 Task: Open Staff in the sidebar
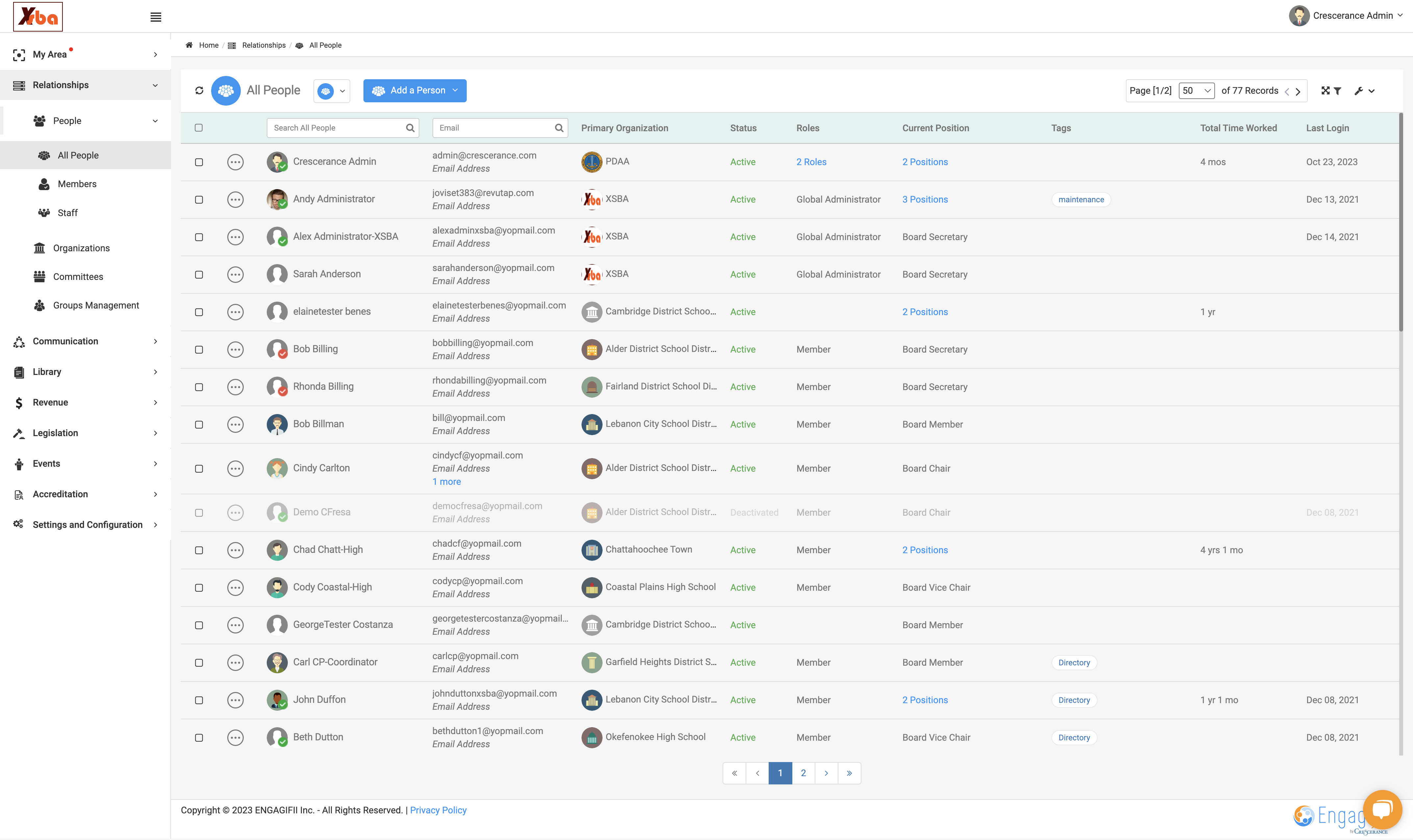click(x=67, y=213)
